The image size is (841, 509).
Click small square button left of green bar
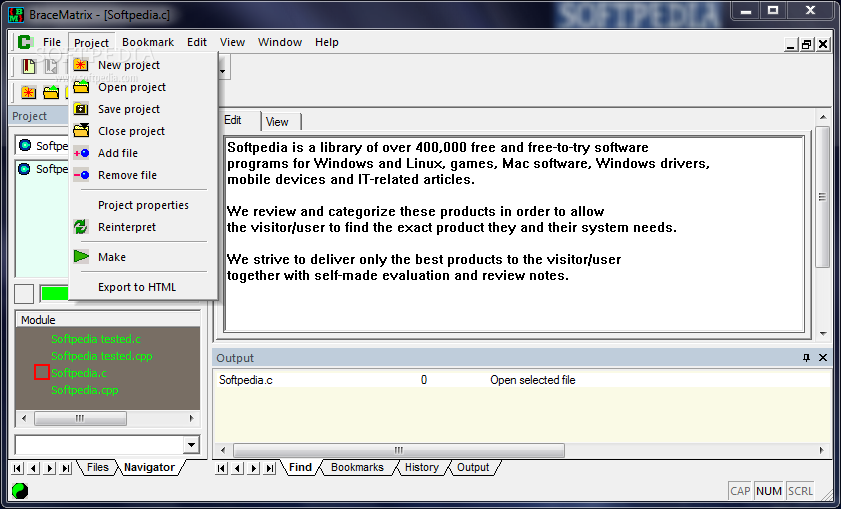coord(24,293)
